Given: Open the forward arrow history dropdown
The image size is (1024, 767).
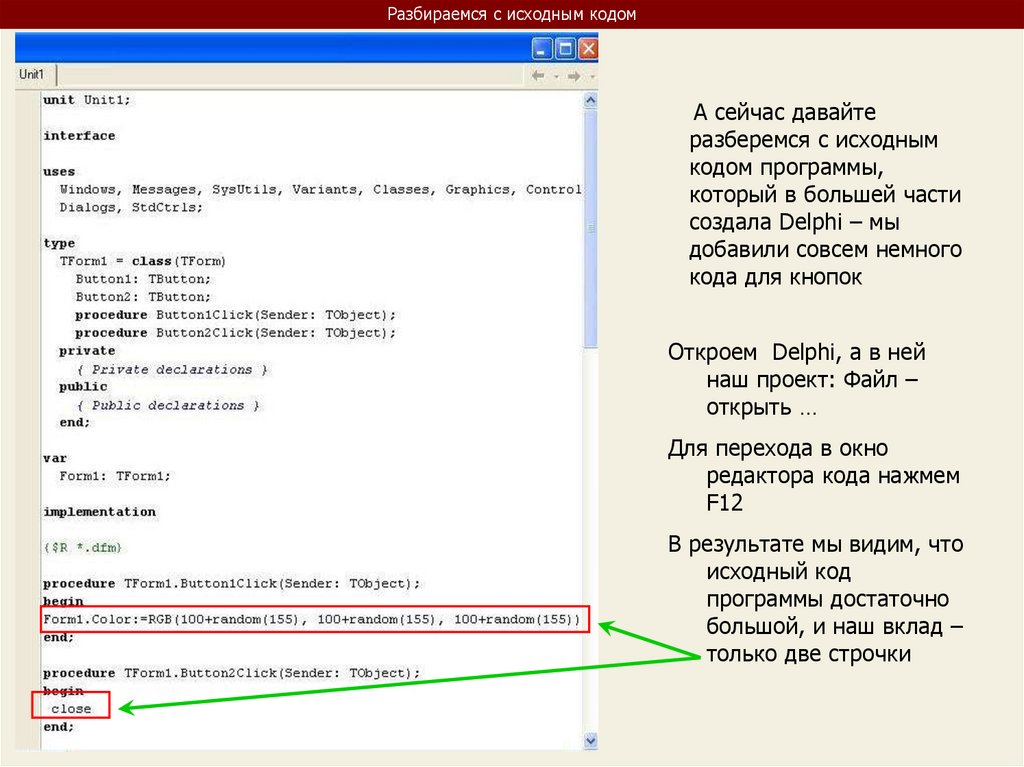Looking at the screenshot, I should coord(592,77).
